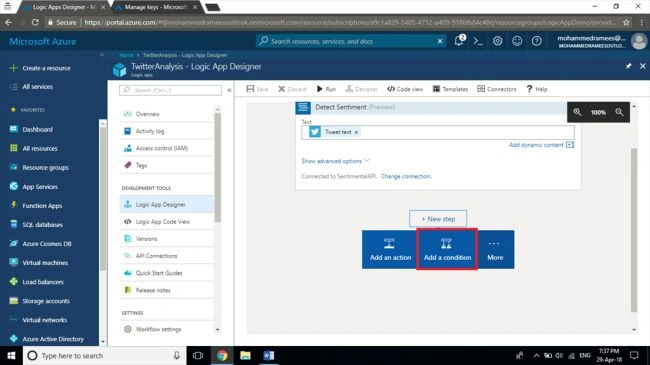The image size is (650, 365).
Task: Select Logic App Designer menu item
Action: tap(167, 204)
